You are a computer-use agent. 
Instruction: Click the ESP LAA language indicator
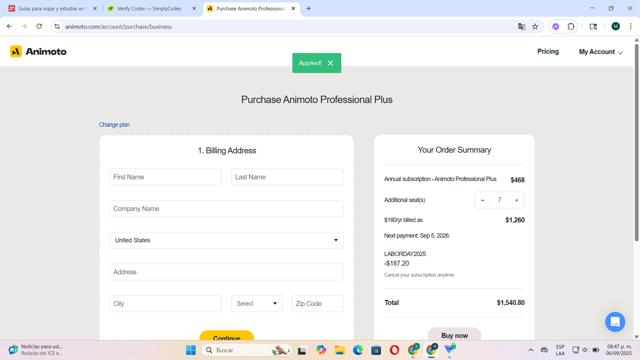[560, 350]
